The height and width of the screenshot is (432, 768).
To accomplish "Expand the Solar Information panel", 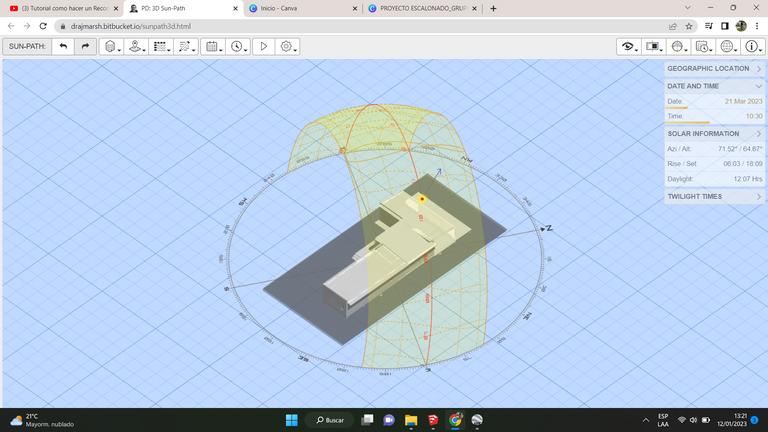I will click(714, 133).
